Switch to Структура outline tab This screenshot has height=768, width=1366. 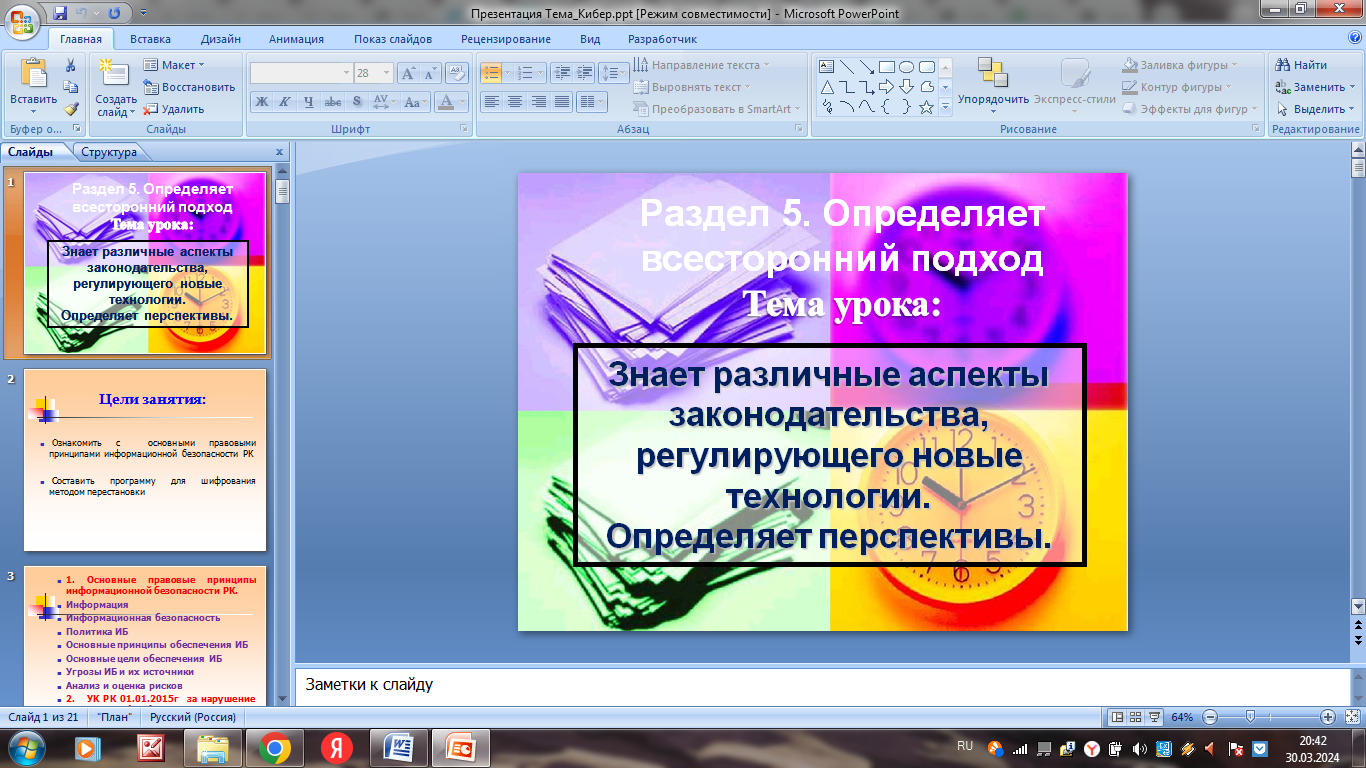(x=109, y=152)
